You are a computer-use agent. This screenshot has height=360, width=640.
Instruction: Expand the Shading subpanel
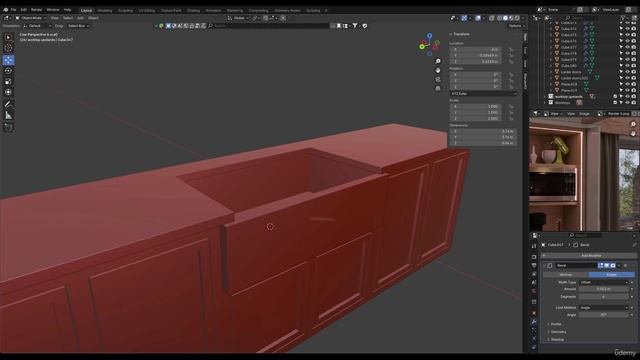pos(556,340)
